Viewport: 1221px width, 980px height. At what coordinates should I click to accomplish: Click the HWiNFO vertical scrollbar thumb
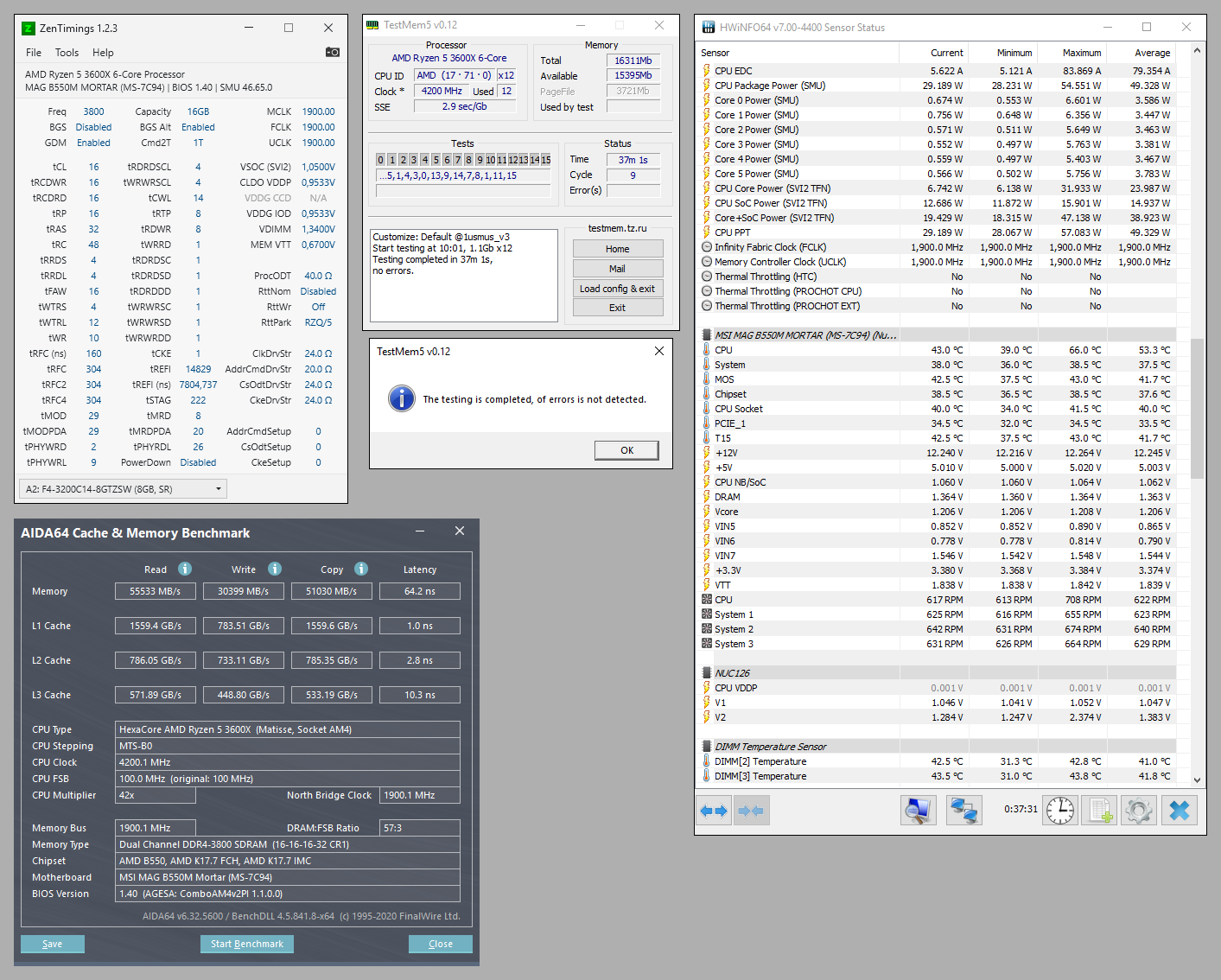tap(1197, 408)
